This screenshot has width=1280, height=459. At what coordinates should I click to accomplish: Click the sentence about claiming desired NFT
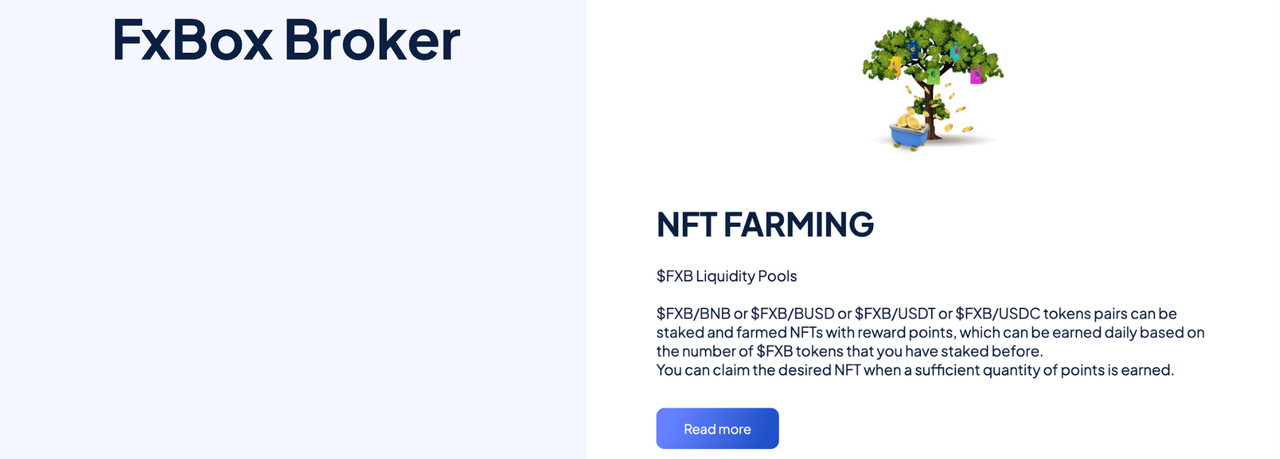click(915, 370)
